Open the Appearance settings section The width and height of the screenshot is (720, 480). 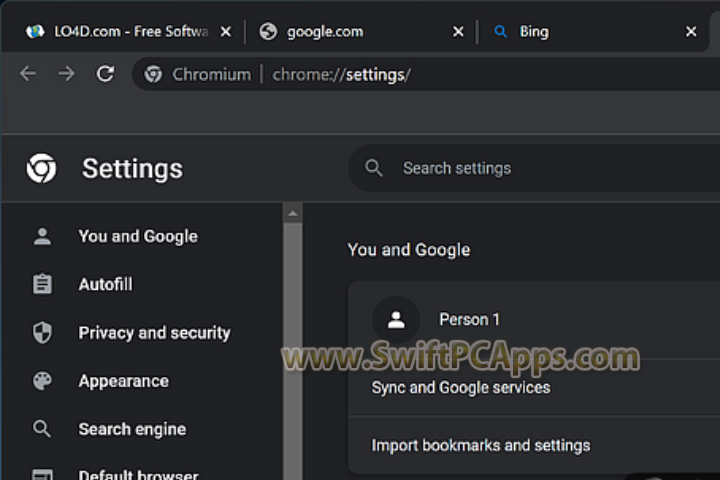(124, 381)
